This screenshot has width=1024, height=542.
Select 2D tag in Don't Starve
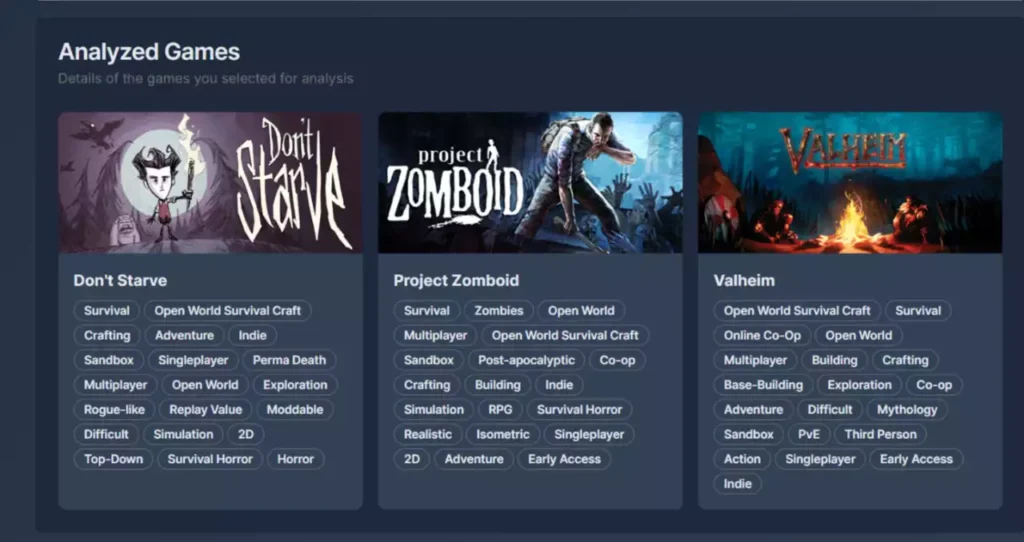tap(246, 434)
